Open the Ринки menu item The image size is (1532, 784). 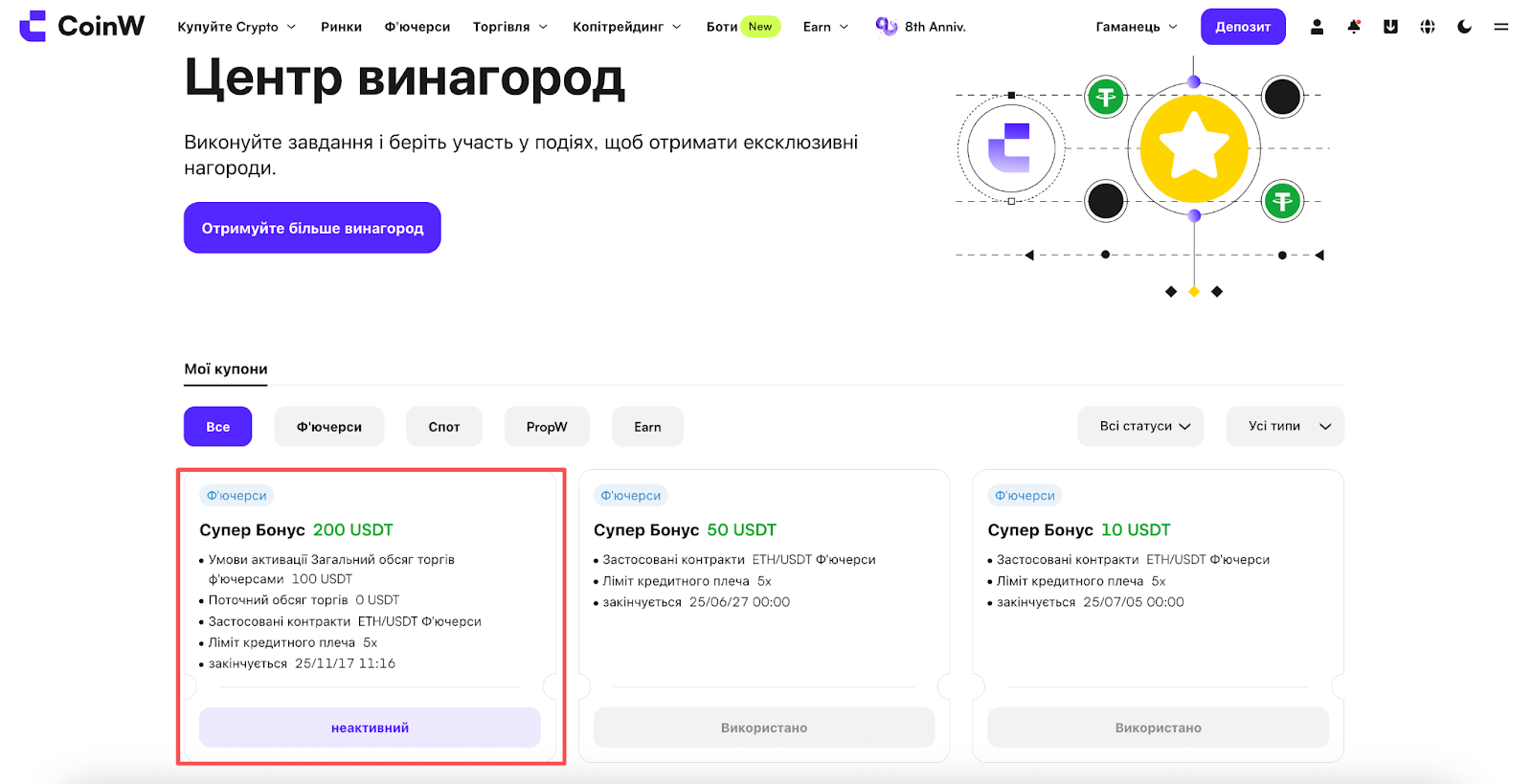(x=341, y=27)
